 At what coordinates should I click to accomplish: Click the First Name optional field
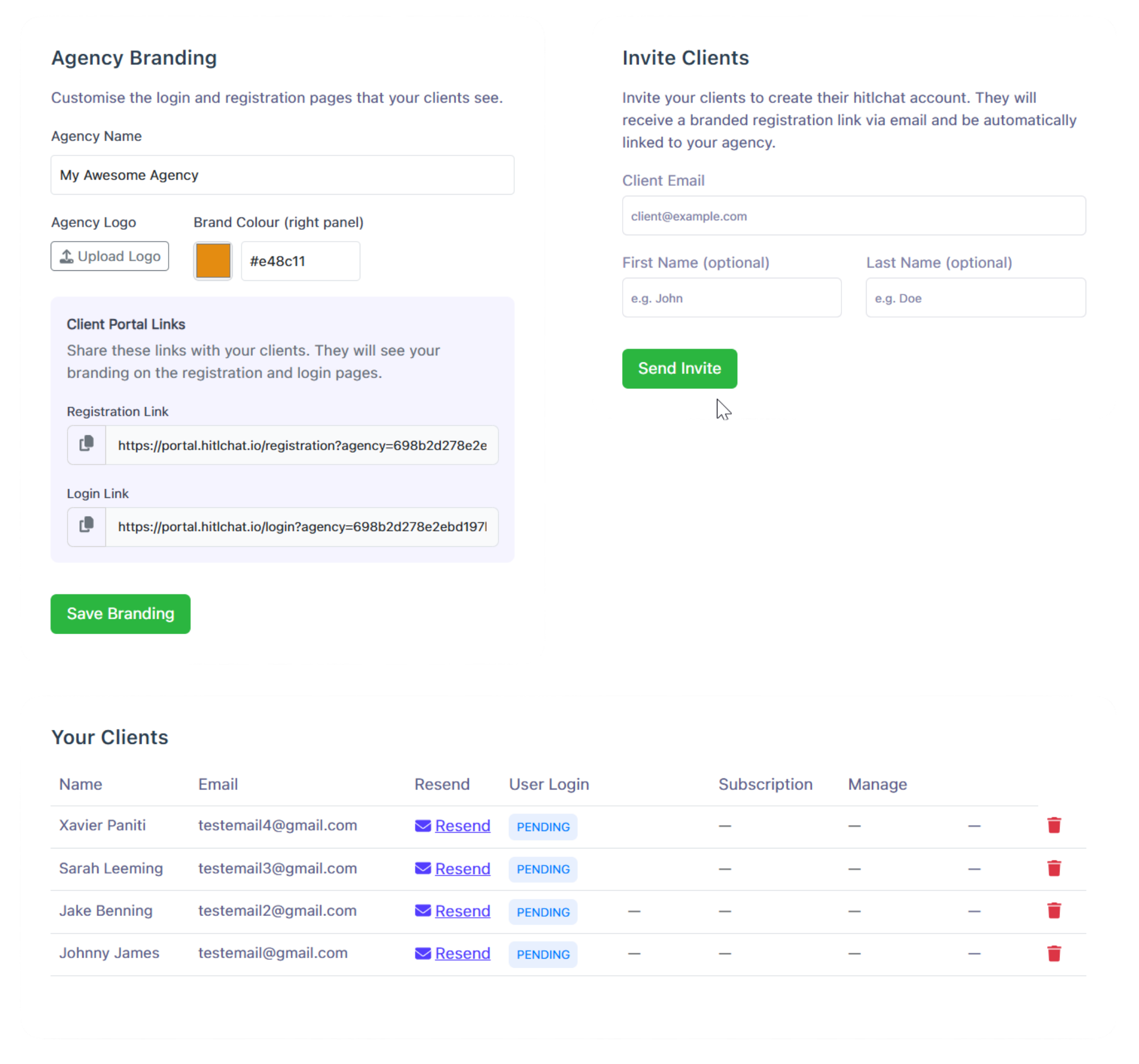pos(731,298)
